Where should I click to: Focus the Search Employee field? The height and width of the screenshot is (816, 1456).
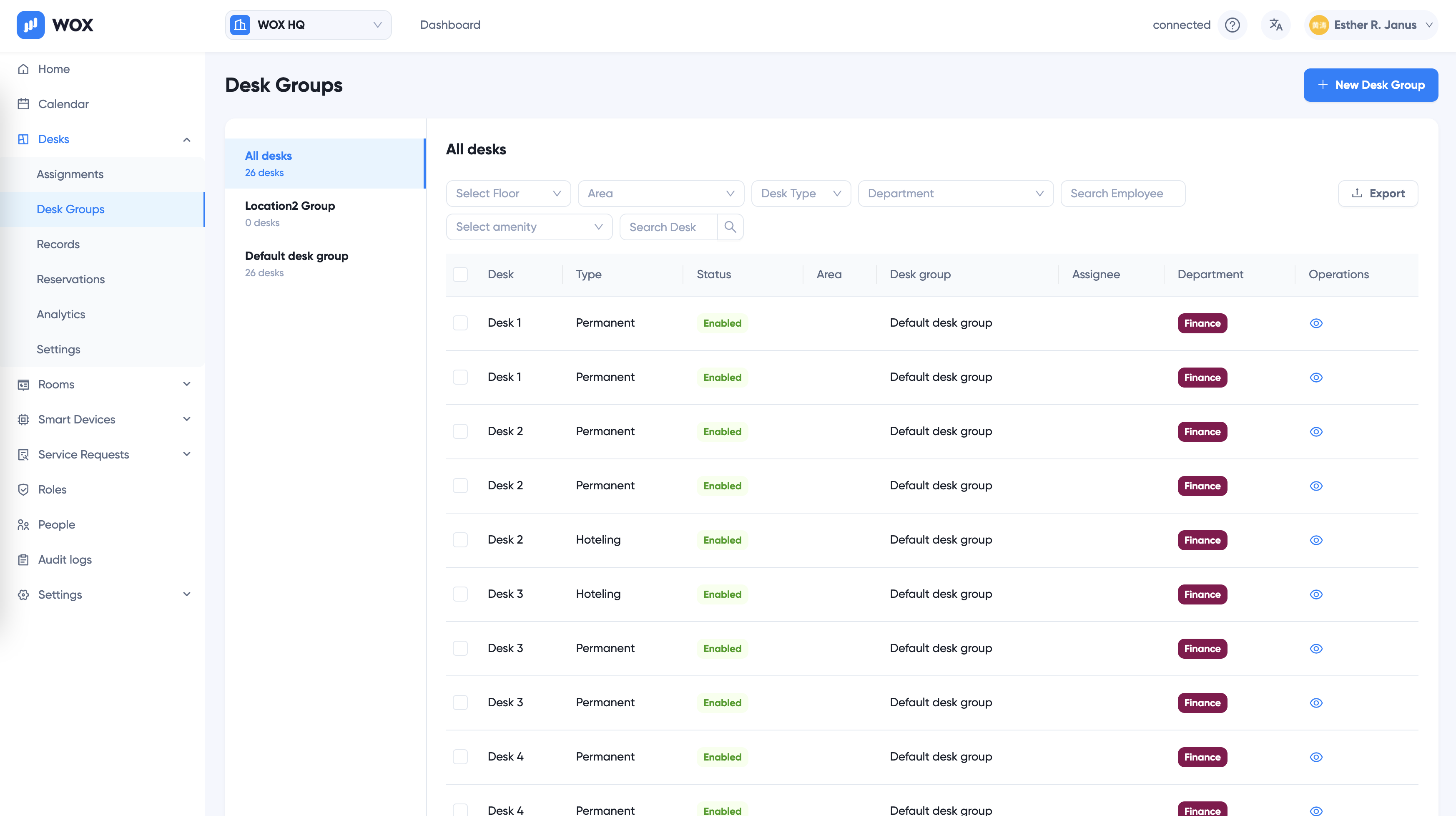(1122, 194)
